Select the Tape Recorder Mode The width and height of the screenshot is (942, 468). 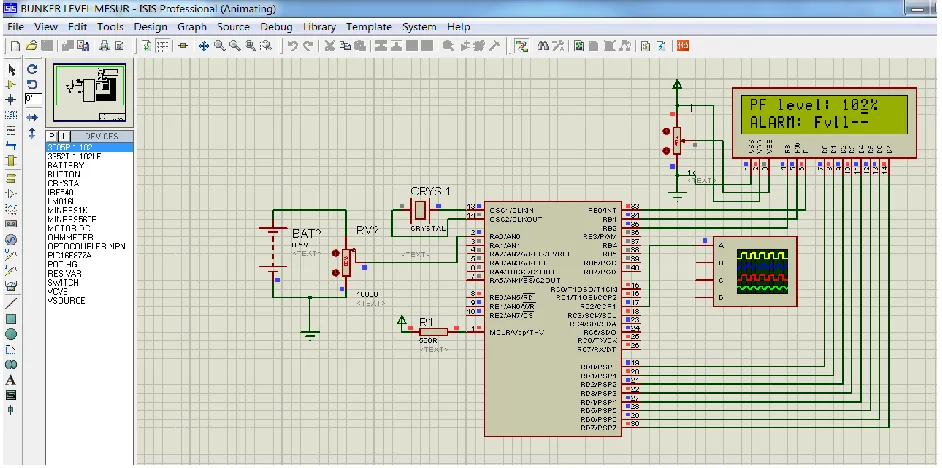tap(11, 223)
